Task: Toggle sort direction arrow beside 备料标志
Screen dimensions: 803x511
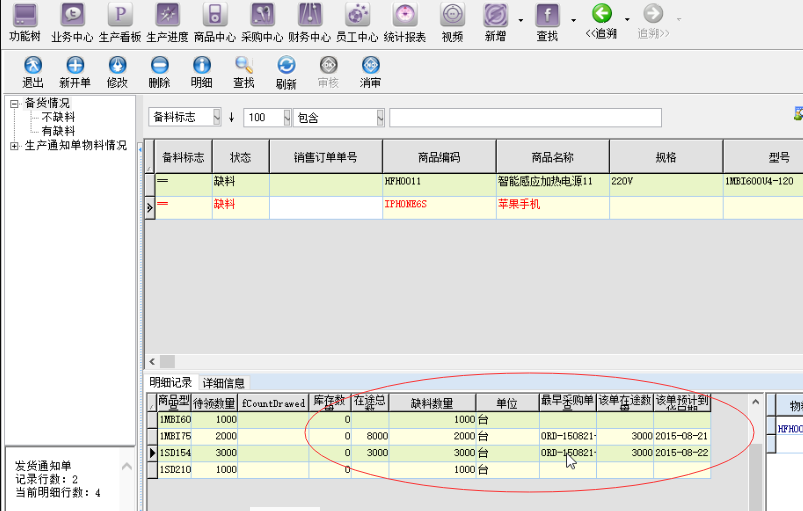Action: (x=231, y=117)
